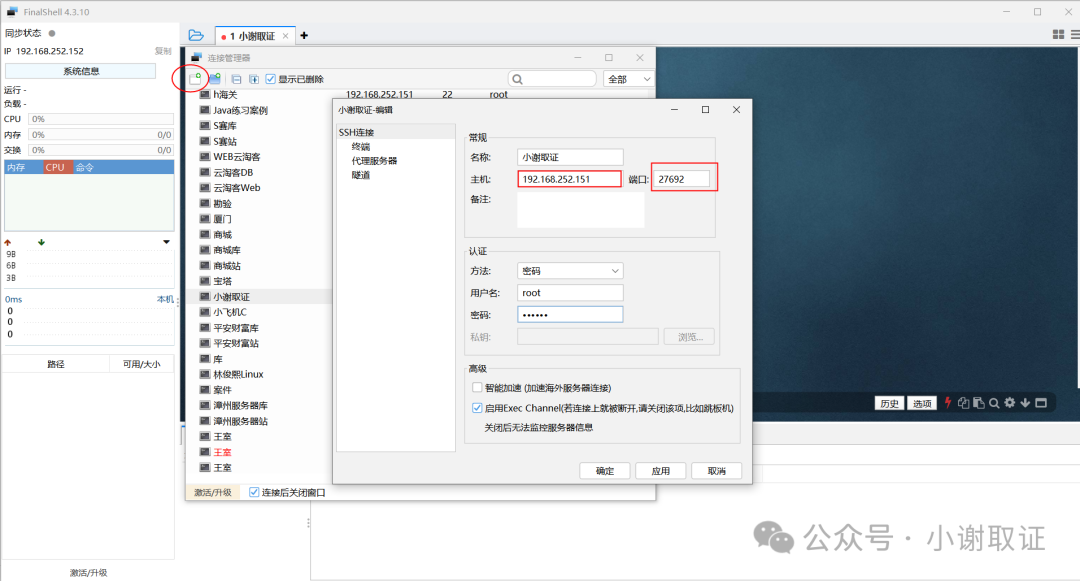This screenshot has width=1080, height=581.
Task: Open the 方法 authentication method dropdown
Action: click(570, 271)
